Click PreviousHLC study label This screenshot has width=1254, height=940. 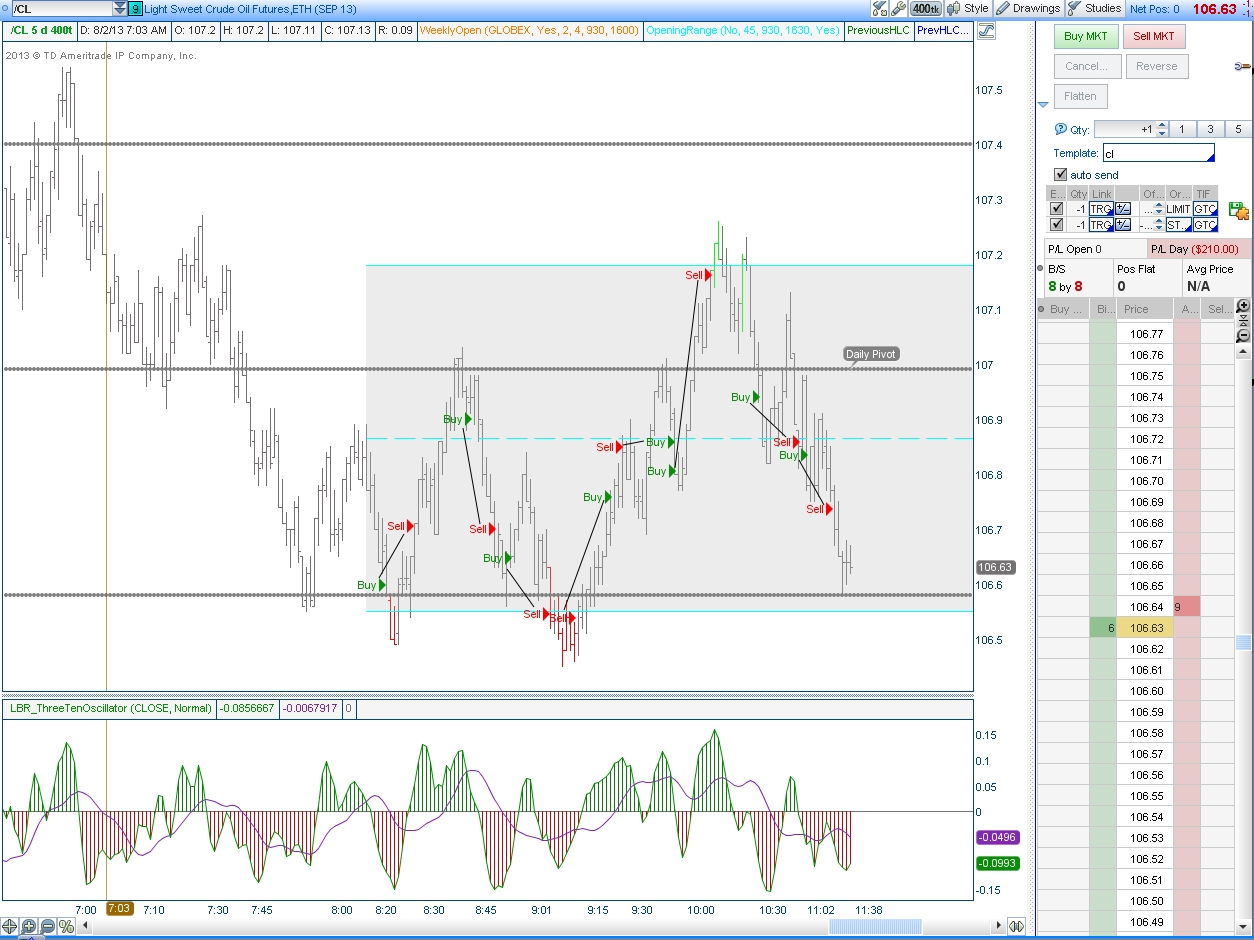[878, 30]
